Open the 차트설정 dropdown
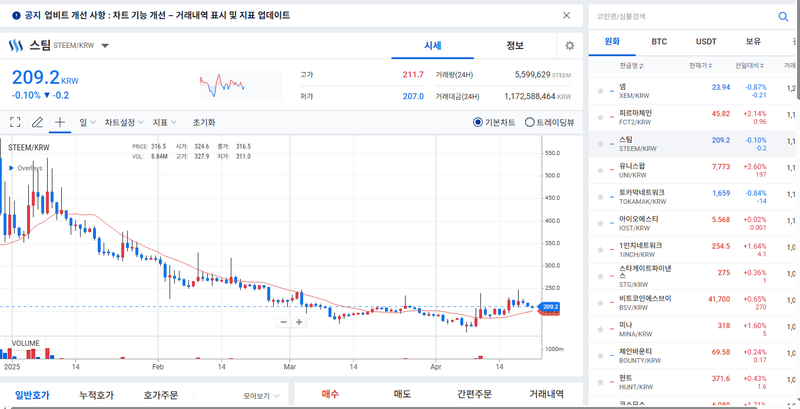This screenshot has width=800, height=409. point(124,122)
